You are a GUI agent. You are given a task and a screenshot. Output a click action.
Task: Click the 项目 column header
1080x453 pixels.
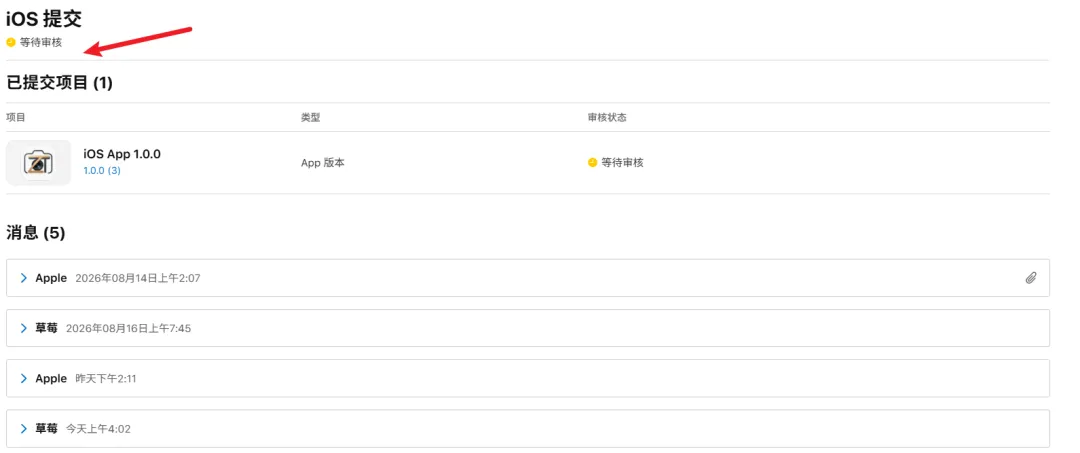pos(16,117)
